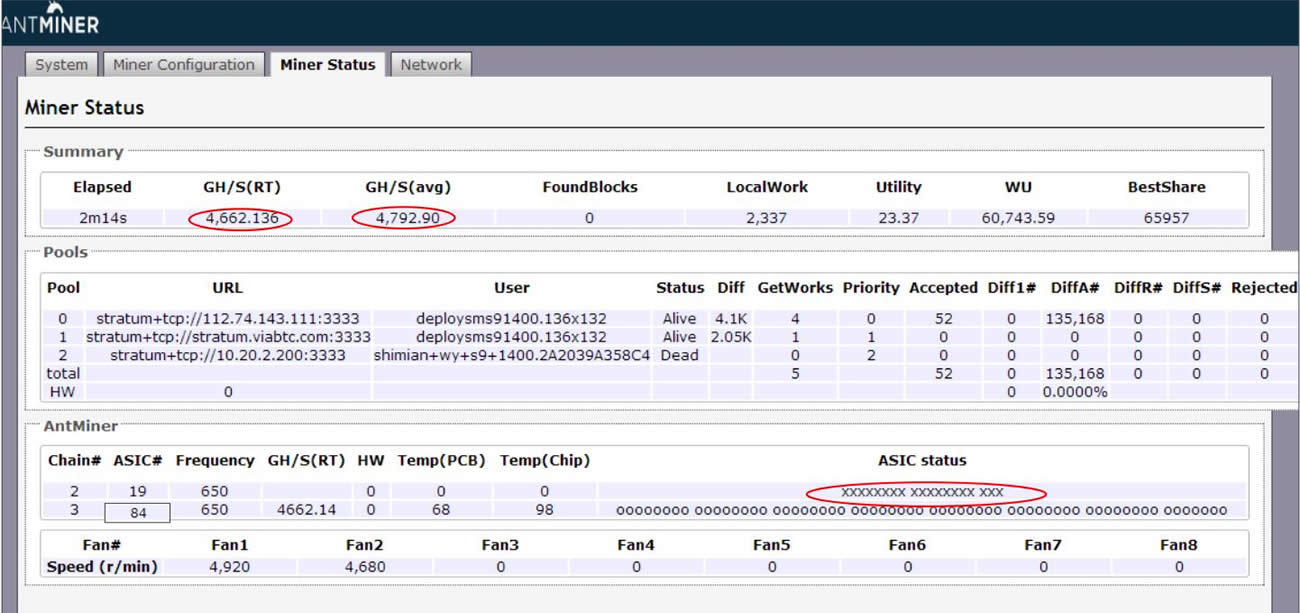Click the BestShare value 65957
The width and height of the screenshot is (1300, 613).
coord(1166,218)
